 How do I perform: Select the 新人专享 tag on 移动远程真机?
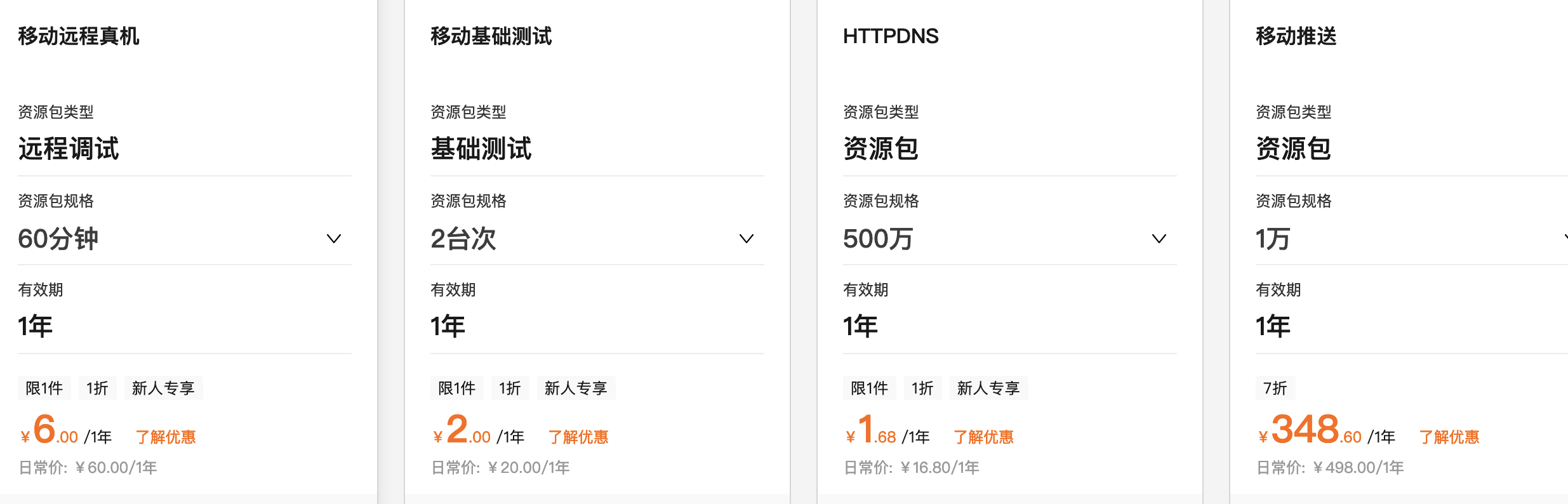(163, 388)
